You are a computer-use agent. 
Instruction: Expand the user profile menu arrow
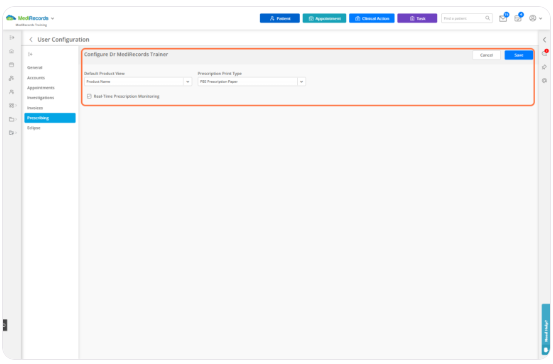coord(541,19)
